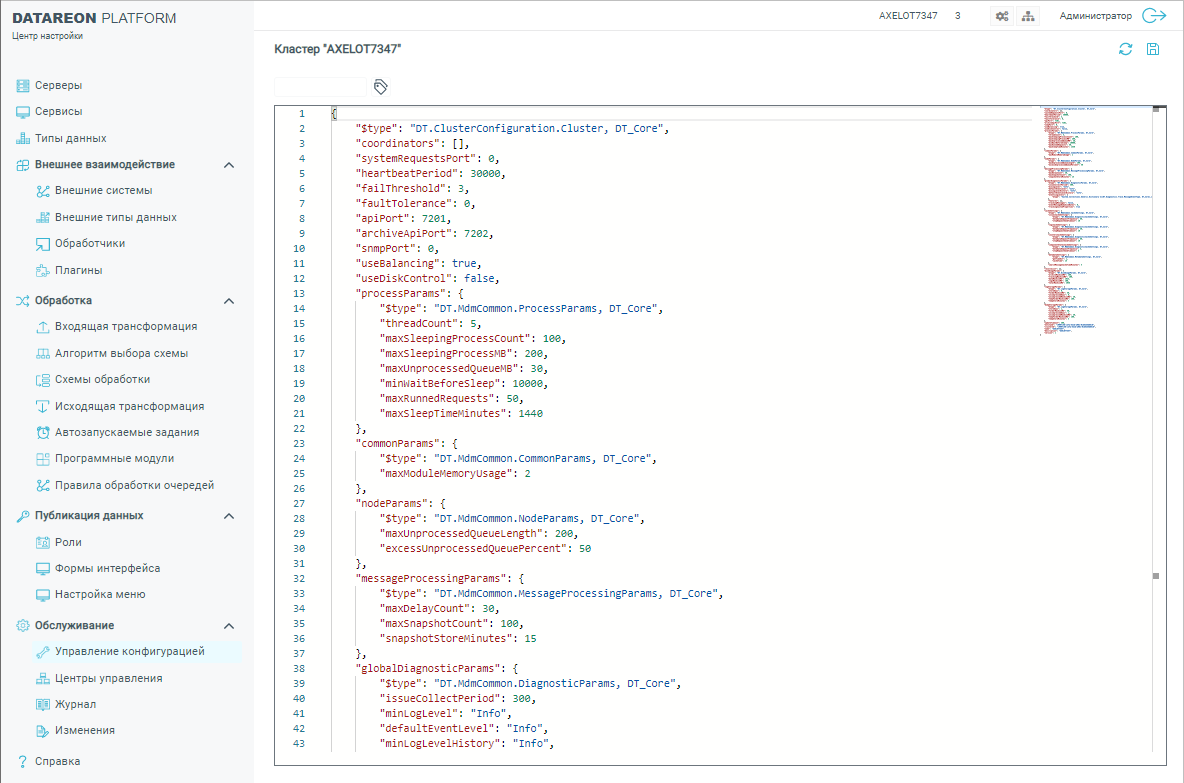The image size is (1184, 783).
Task: Log out using the exit arrow icon
Action: [x=1154, y=16]
